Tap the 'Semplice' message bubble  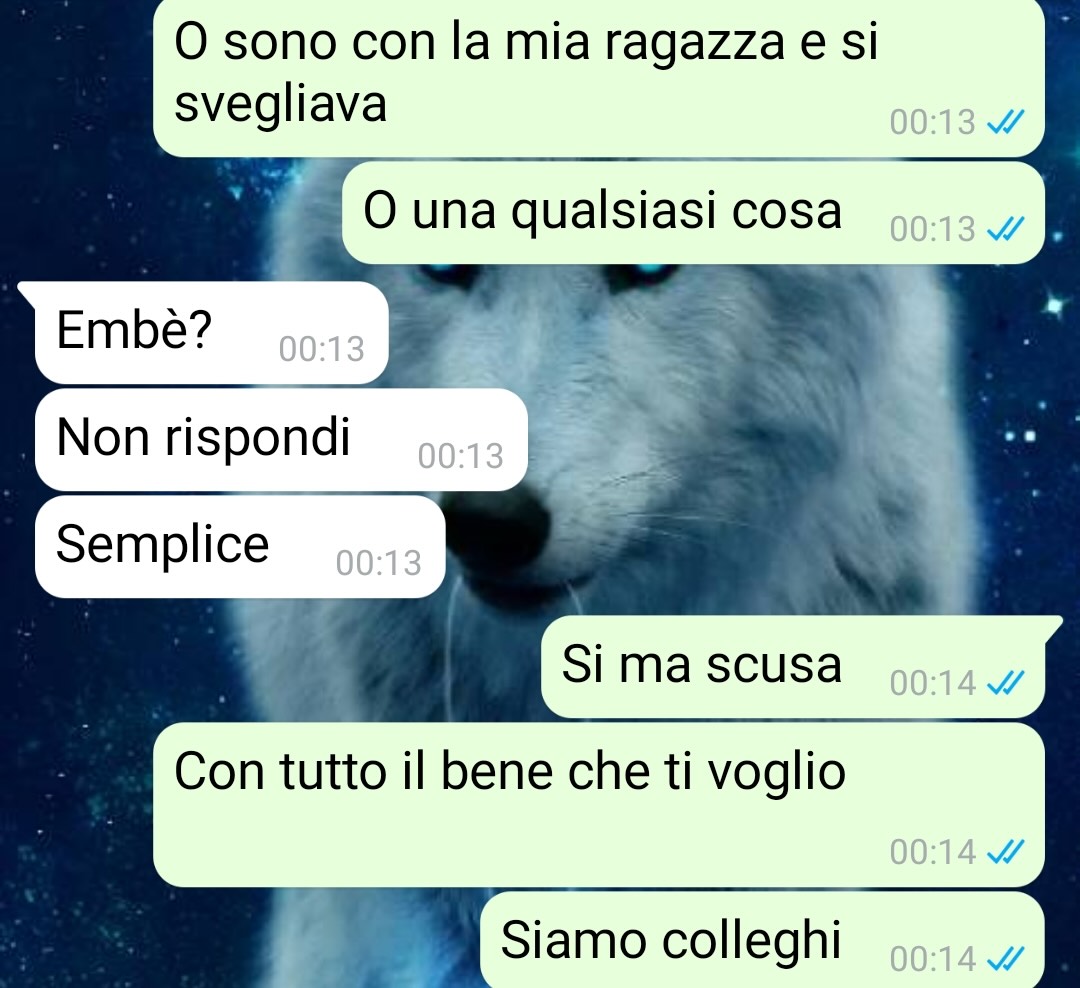point(240,546)
